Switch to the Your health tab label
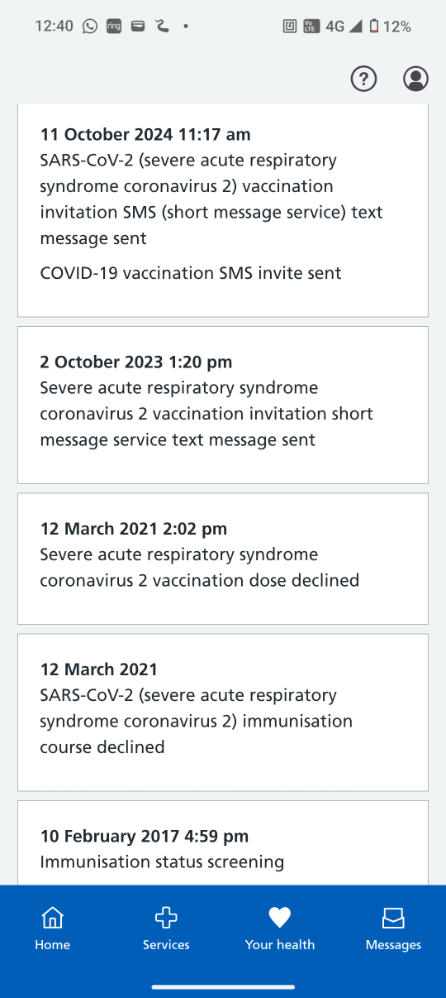Screen dimensions: 446x998 (x=279, y=945)
